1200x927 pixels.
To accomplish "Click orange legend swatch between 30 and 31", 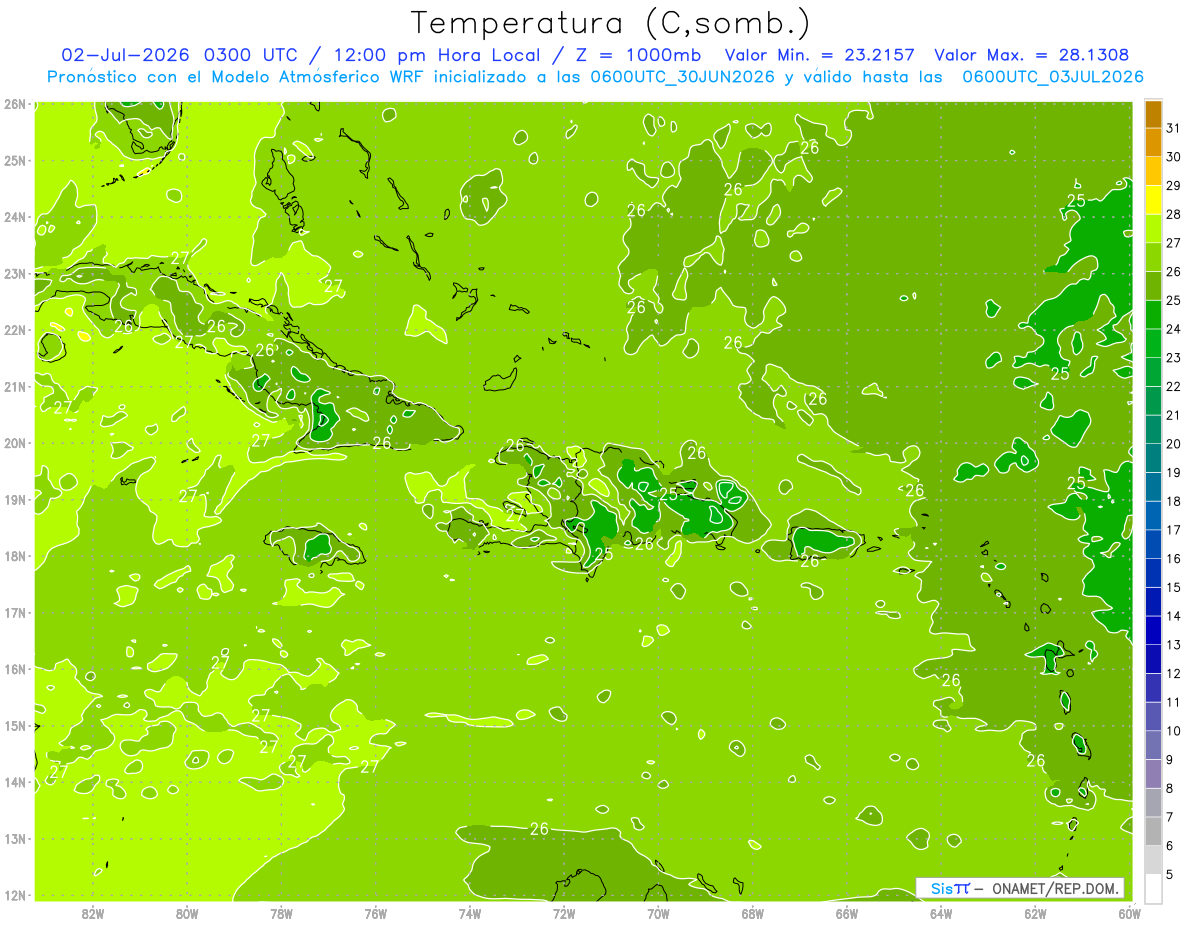I will [x=1153, y=143].
